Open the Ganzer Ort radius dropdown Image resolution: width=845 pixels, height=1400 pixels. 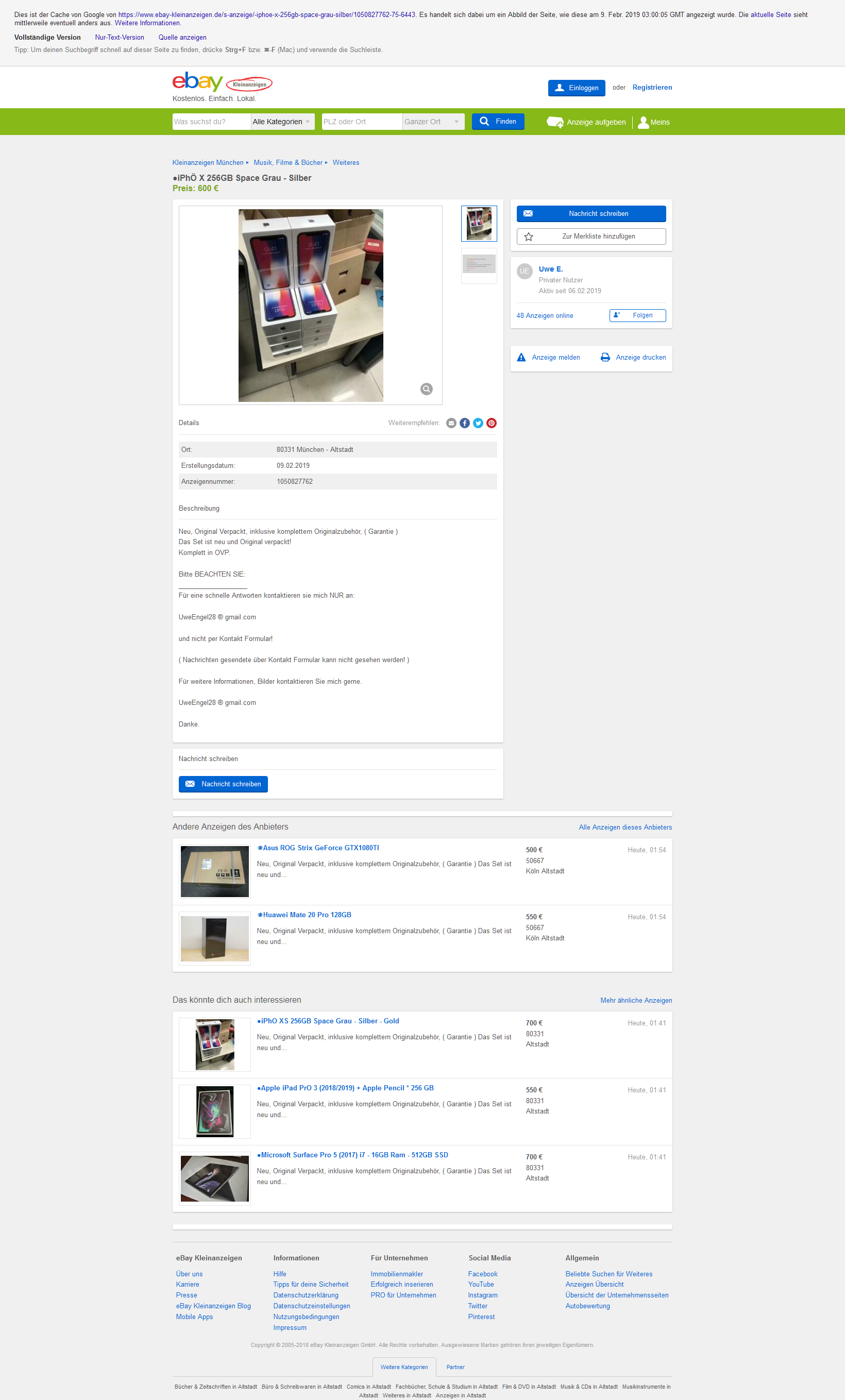tap(433, 122)
